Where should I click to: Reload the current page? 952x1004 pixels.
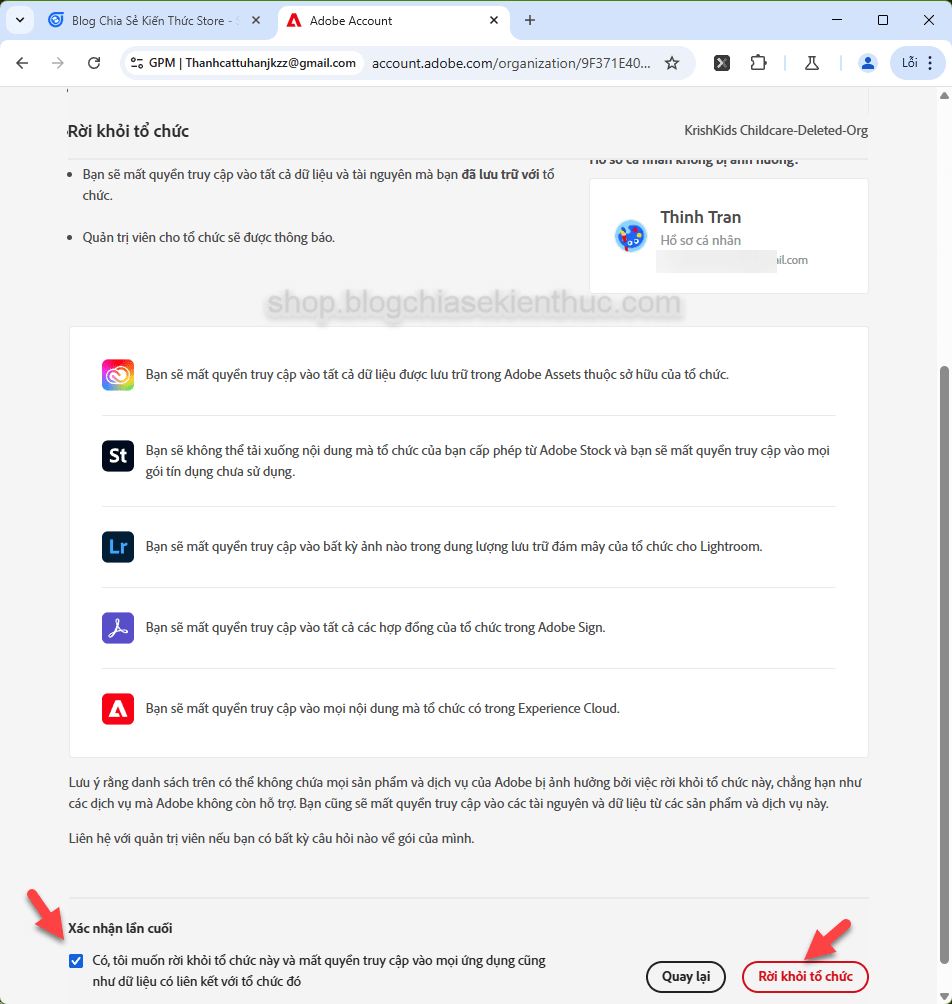coord(94,63)
